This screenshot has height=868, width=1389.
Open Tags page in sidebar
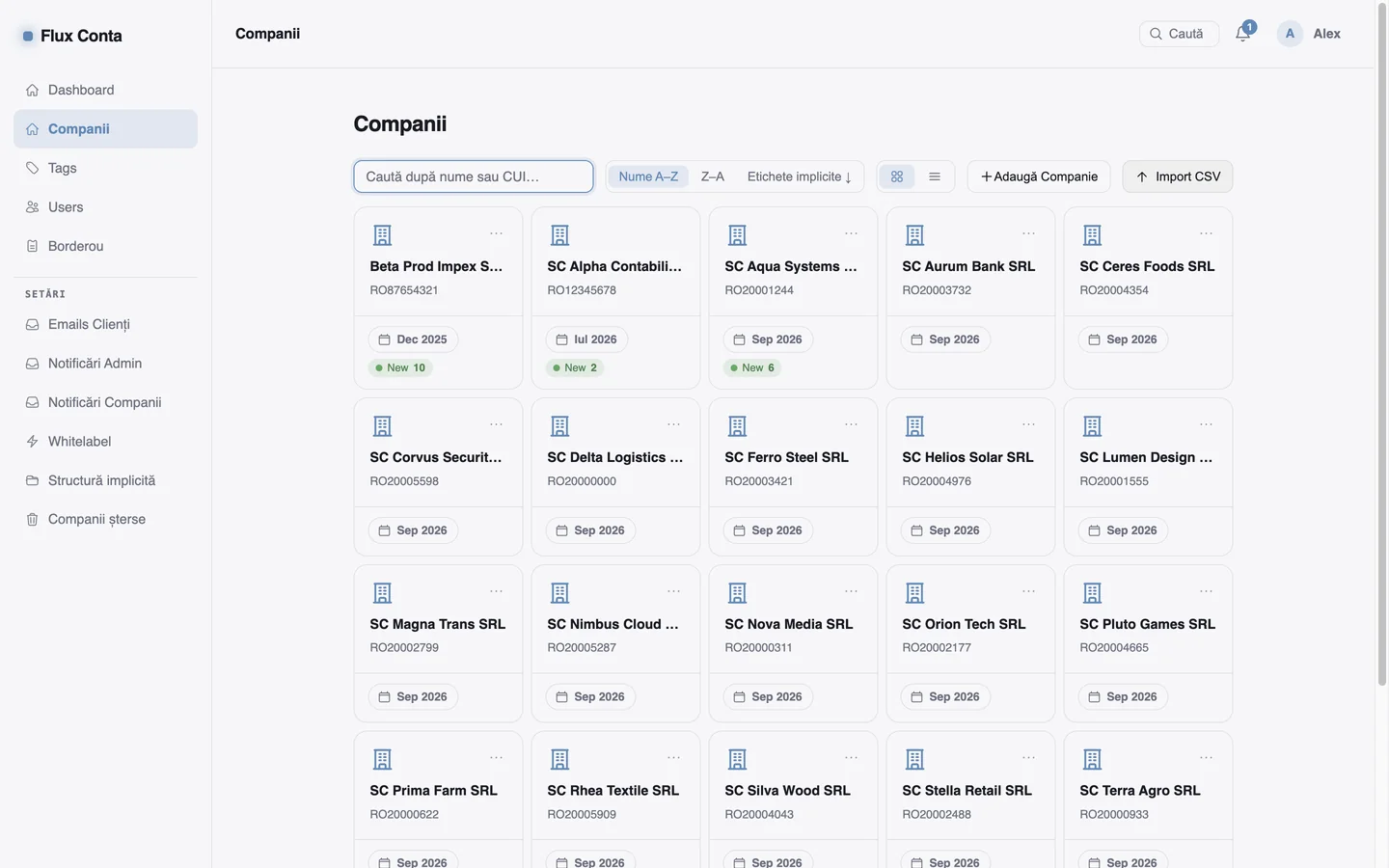(105, 168)
